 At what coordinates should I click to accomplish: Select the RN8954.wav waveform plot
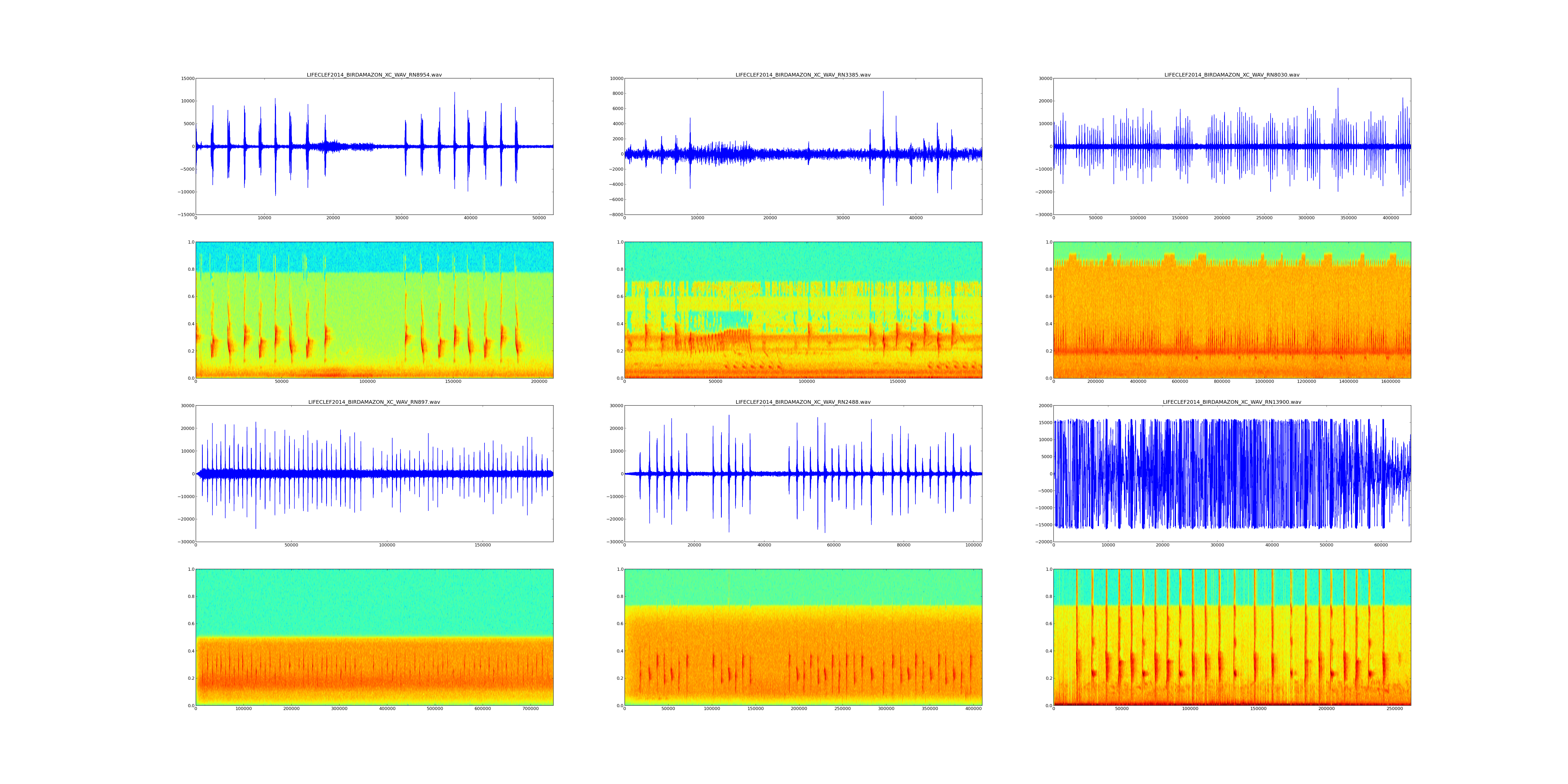point(374,146)
